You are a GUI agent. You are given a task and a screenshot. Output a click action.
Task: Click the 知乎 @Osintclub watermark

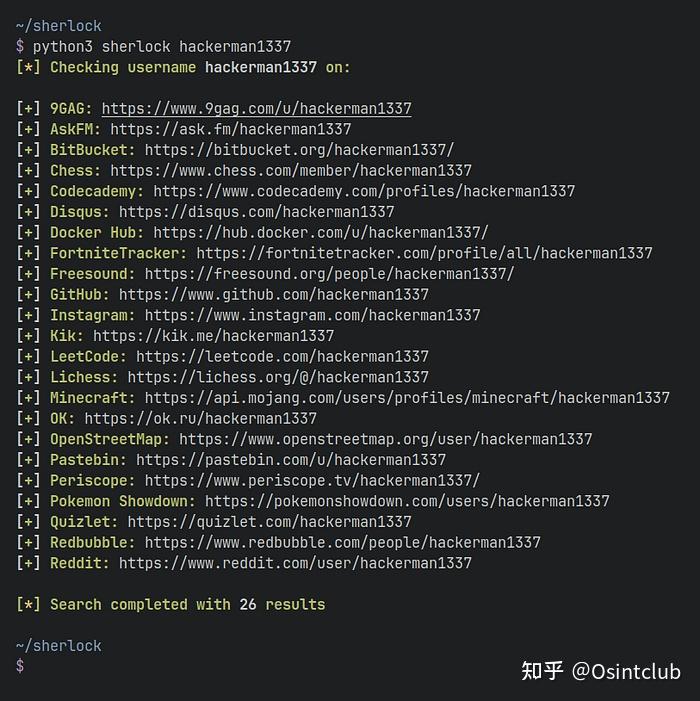click(600, 670)
